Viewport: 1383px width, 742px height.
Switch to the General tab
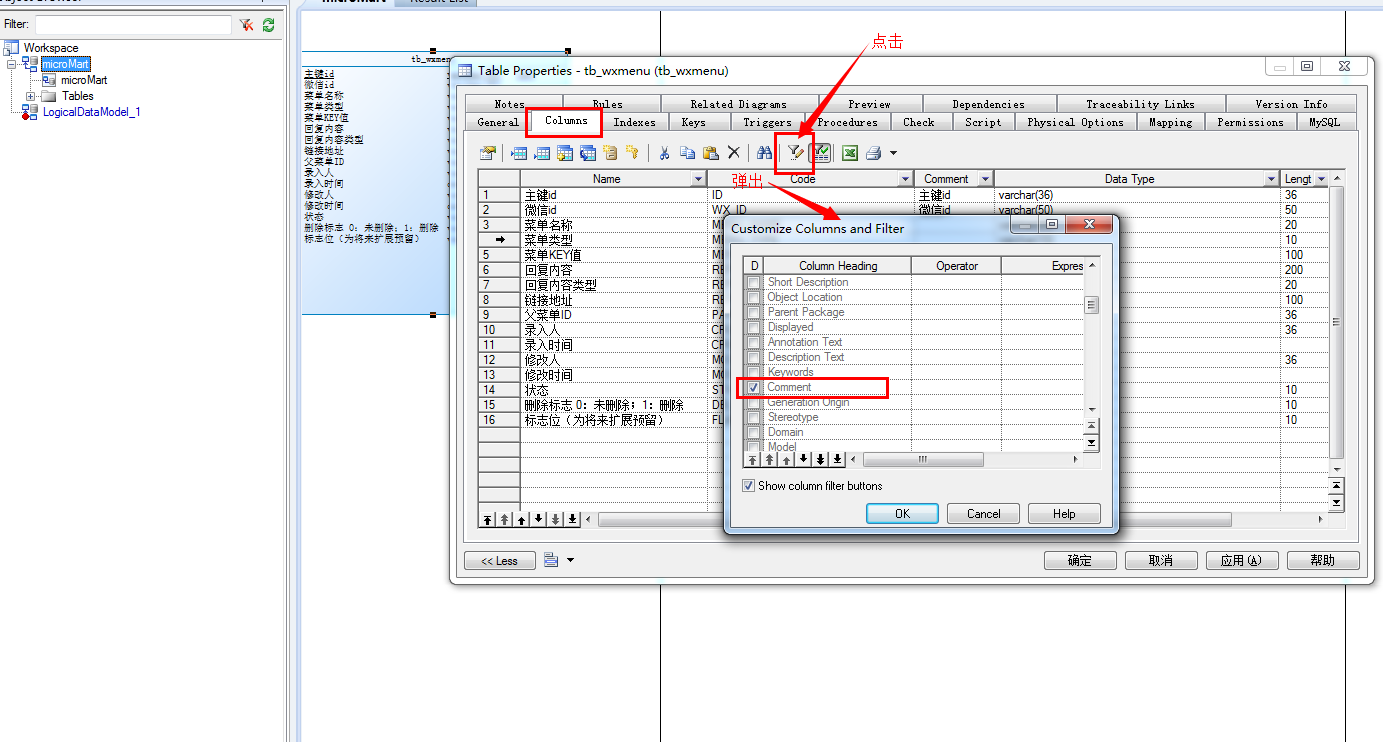(x=498, y=122)
